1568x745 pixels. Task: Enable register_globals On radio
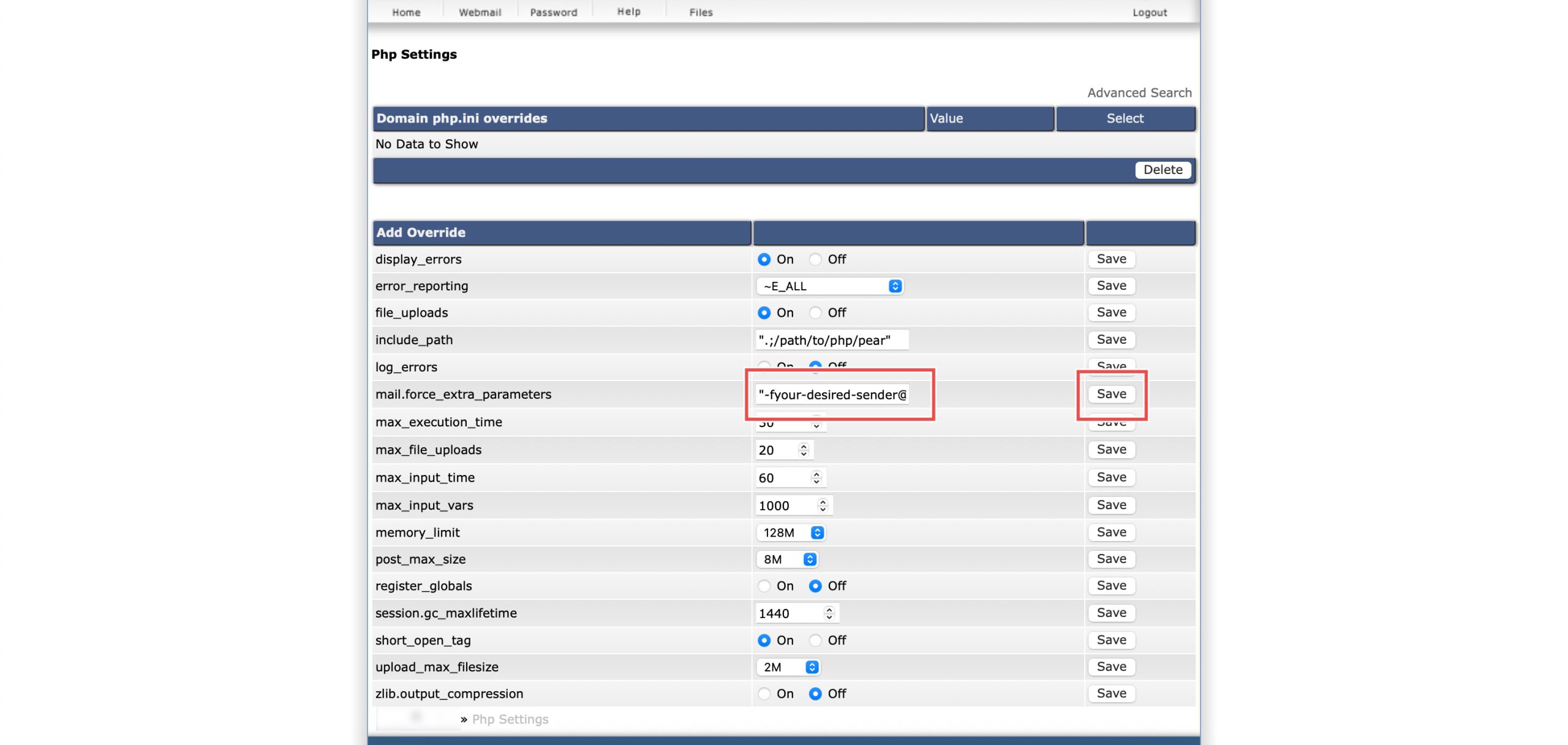(x=764, y=586)
